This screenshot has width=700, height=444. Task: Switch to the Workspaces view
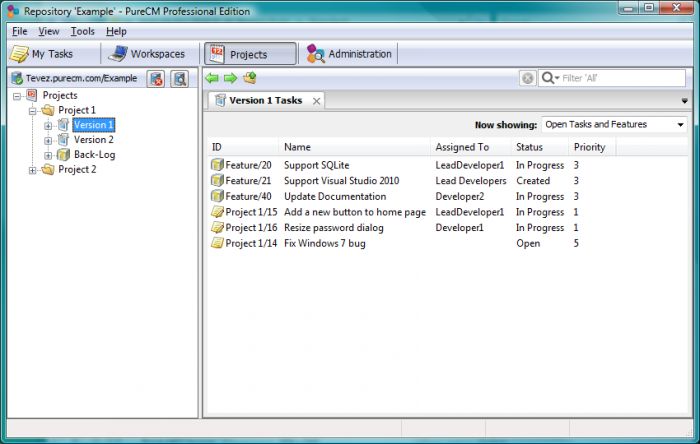coord(147,54)
